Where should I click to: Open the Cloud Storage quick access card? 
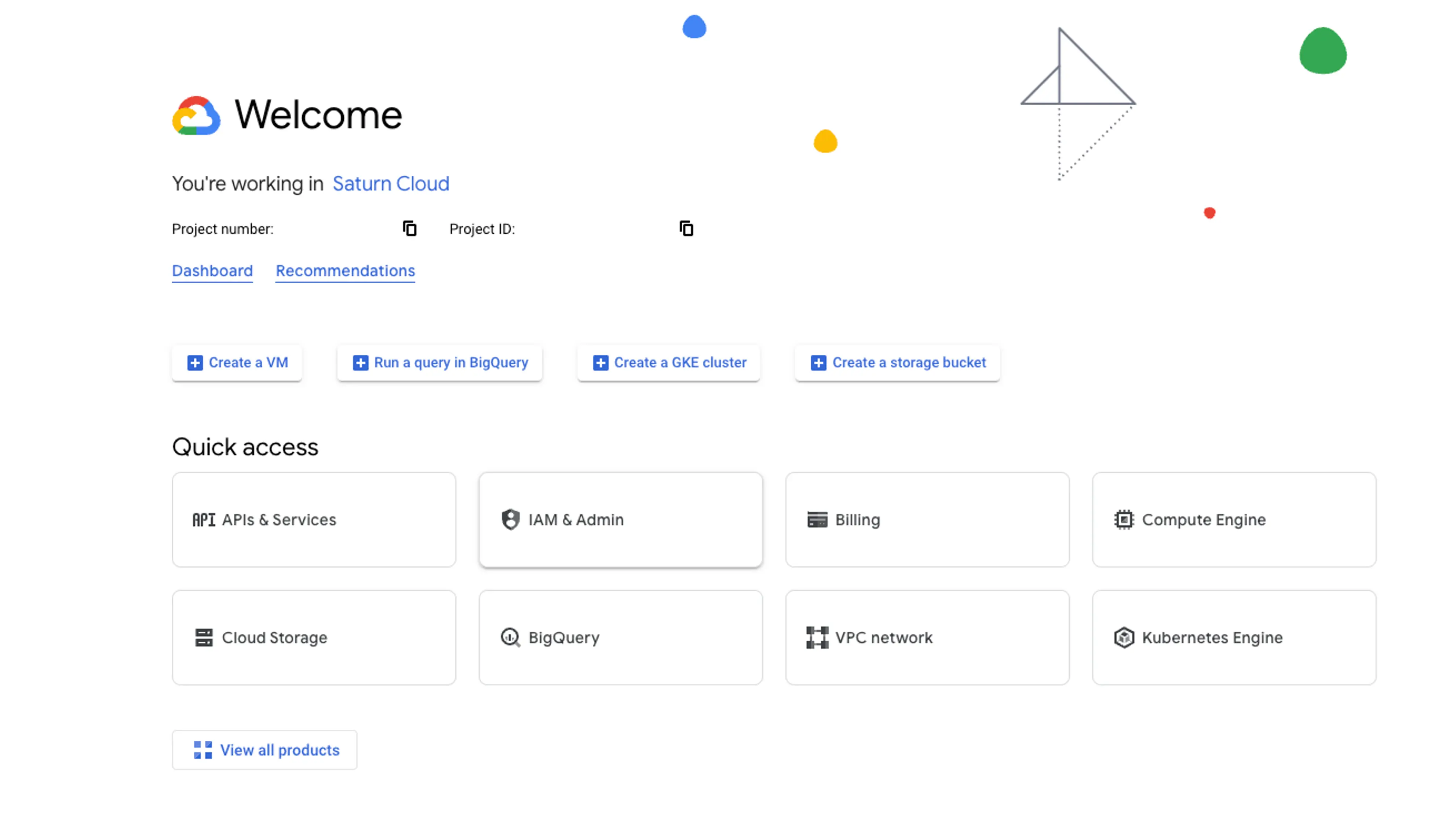pyautogui.click(x=314, y=638)
